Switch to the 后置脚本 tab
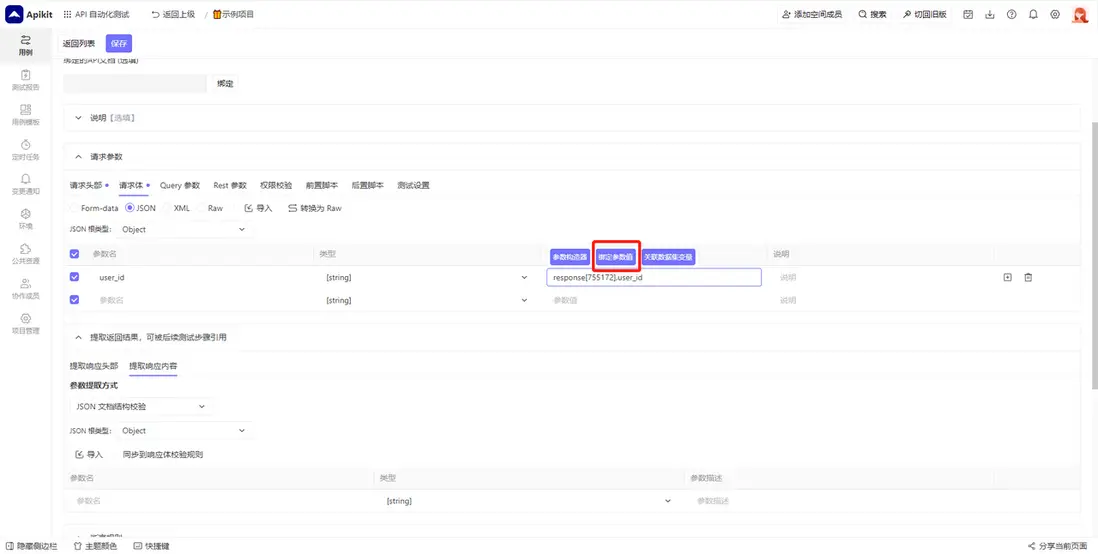This screenshot has height=554, width=1098. click(368, 186)
